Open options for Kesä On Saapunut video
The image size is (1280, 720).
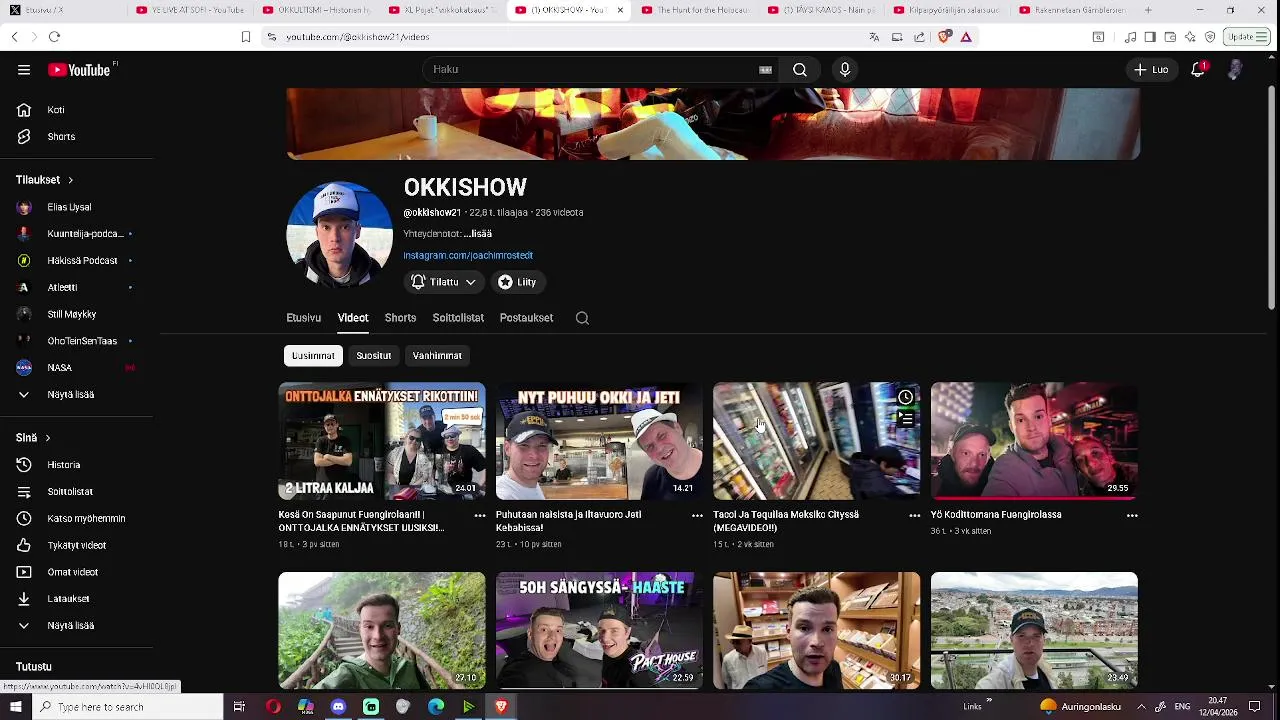pyautogui.click(x=480, y=516)
